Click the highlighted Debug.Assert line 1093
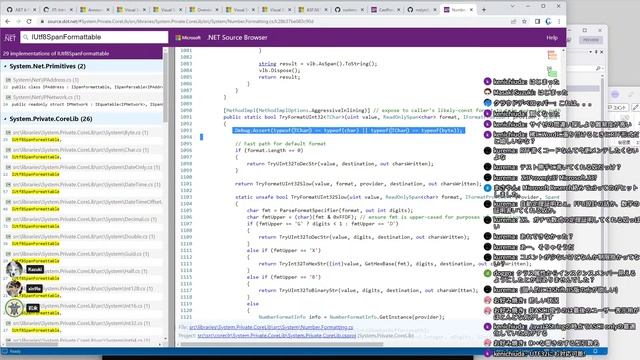Image resolution: width=640 pixels, height=360 pixels. coord(349,130)
